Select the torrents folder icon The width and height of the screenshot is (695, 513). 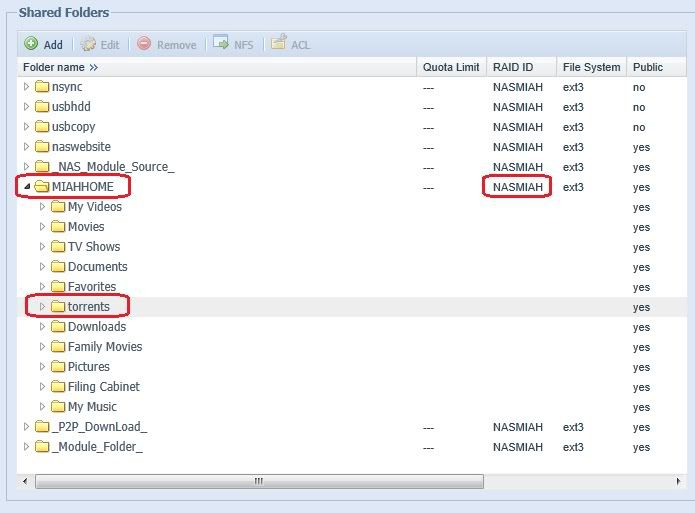pyautogui.click(x=58, y=306)
